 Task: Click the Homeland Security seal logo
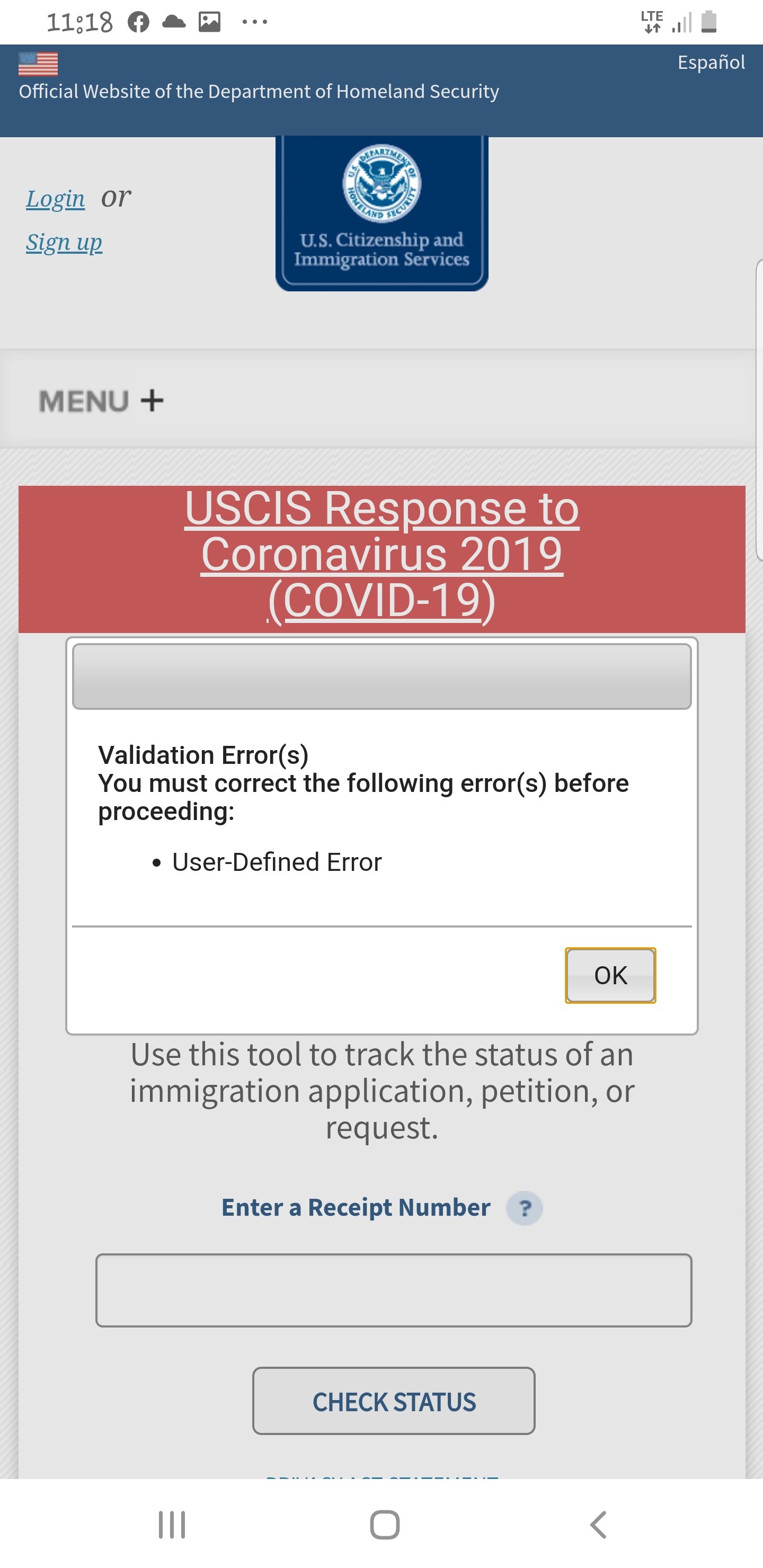pos(382,183)
